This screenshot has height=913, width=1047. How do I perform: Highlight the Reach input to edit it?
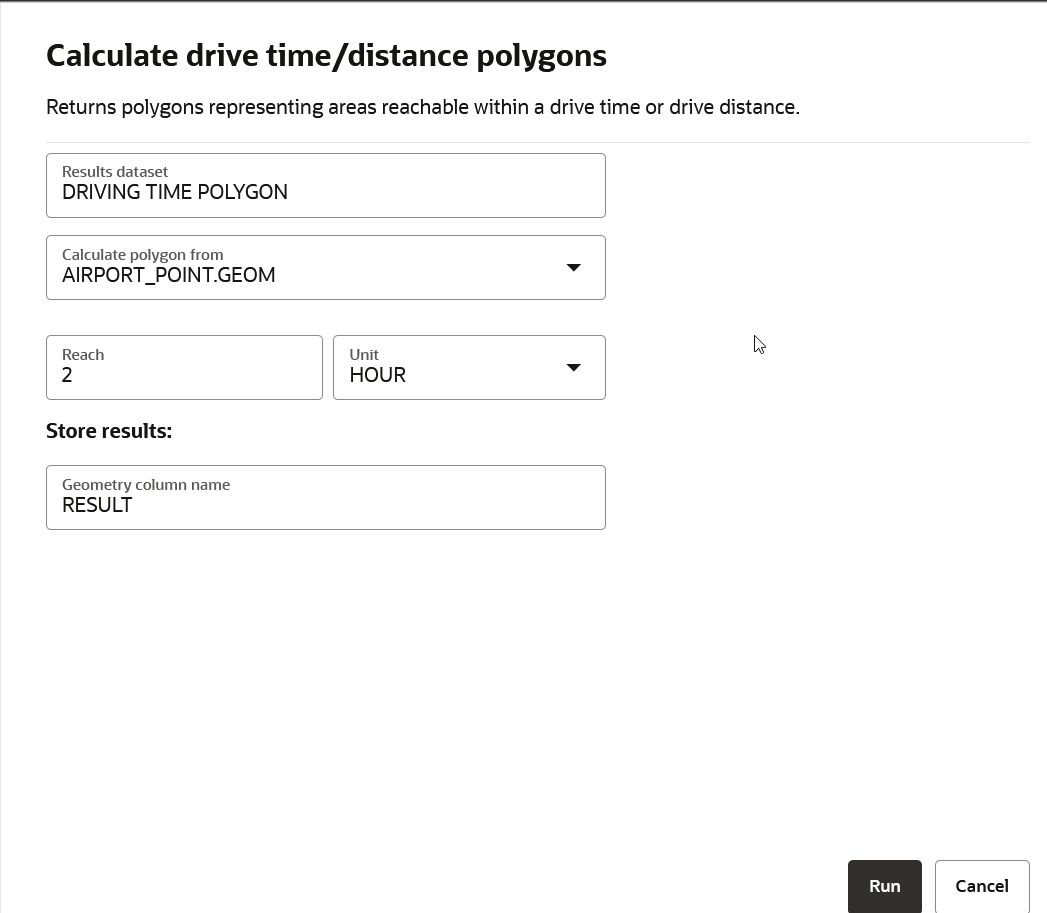tap(184, 375)
